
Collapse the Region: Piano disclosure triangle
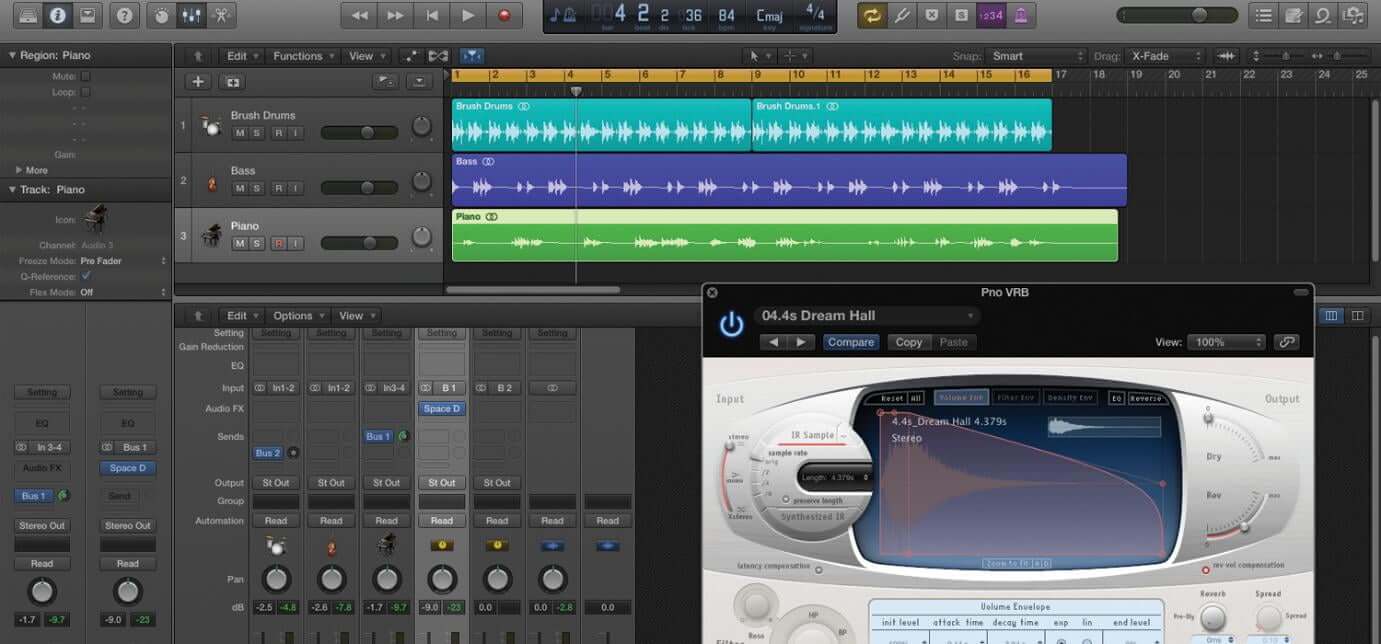click(x=12, y=56)
